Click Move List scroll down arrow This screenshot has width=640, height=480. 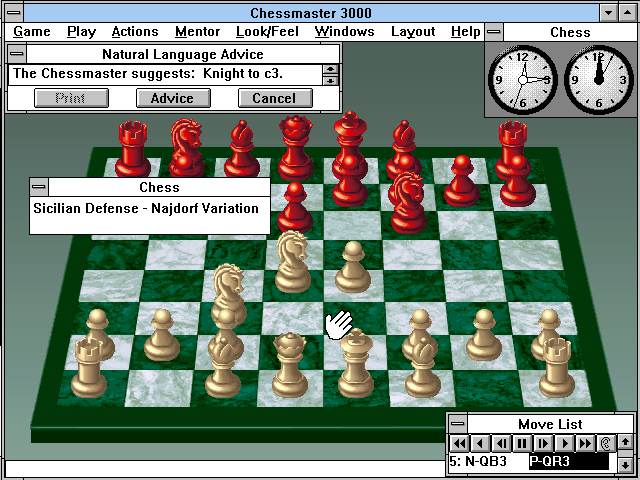[626, 465]
